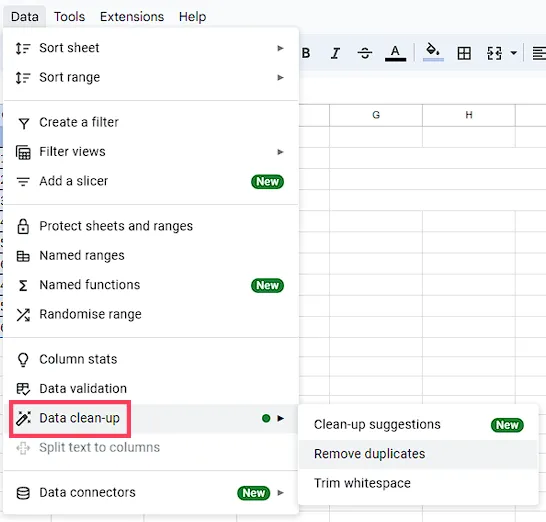Click the Sort range icon
Viewport: 546px width, 522px height.
pos(23,77)
